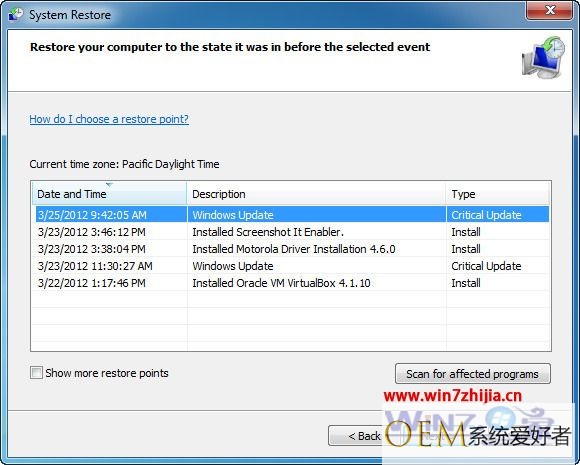Click the computer-with-clock restore icon
This screenshot has width=580, height=465.
543,57
